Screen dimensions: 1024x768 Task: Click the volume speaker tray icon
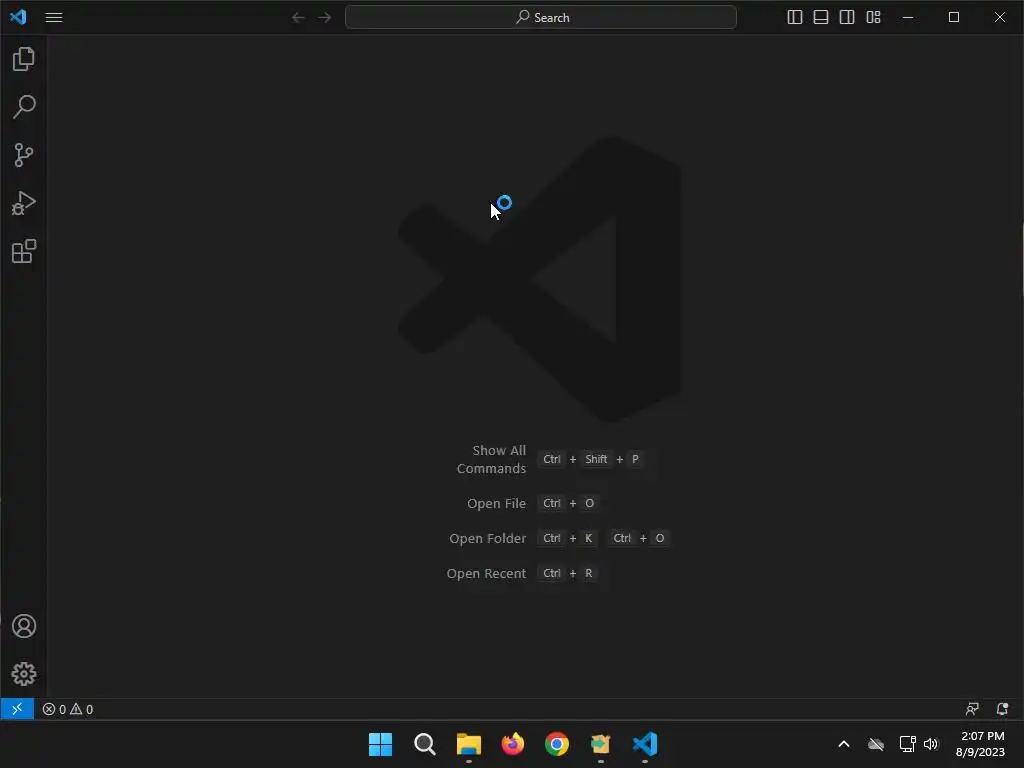pos(931,744)
